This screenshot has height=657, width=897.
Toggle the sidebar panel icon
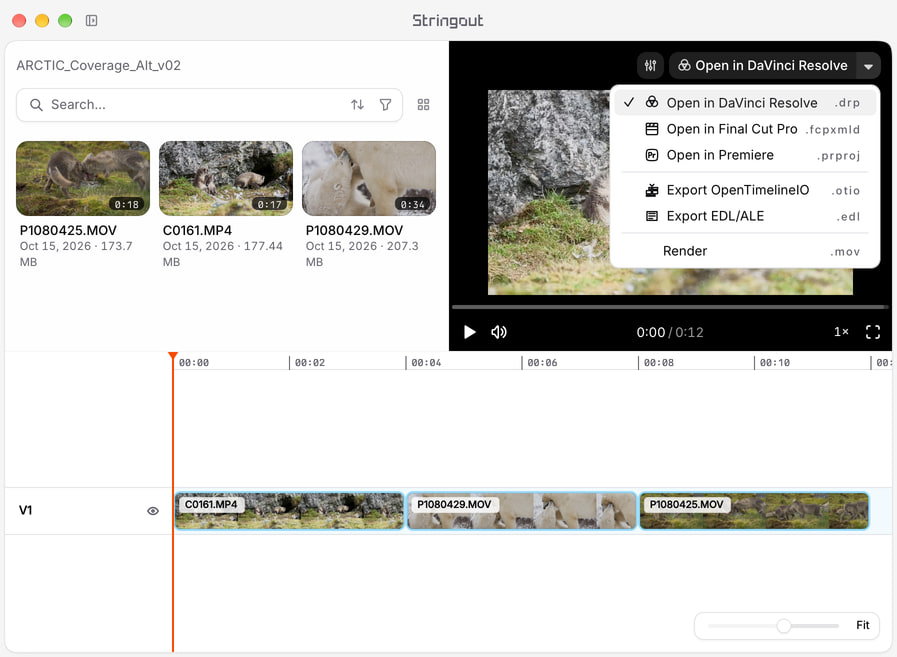coord(92,21)
